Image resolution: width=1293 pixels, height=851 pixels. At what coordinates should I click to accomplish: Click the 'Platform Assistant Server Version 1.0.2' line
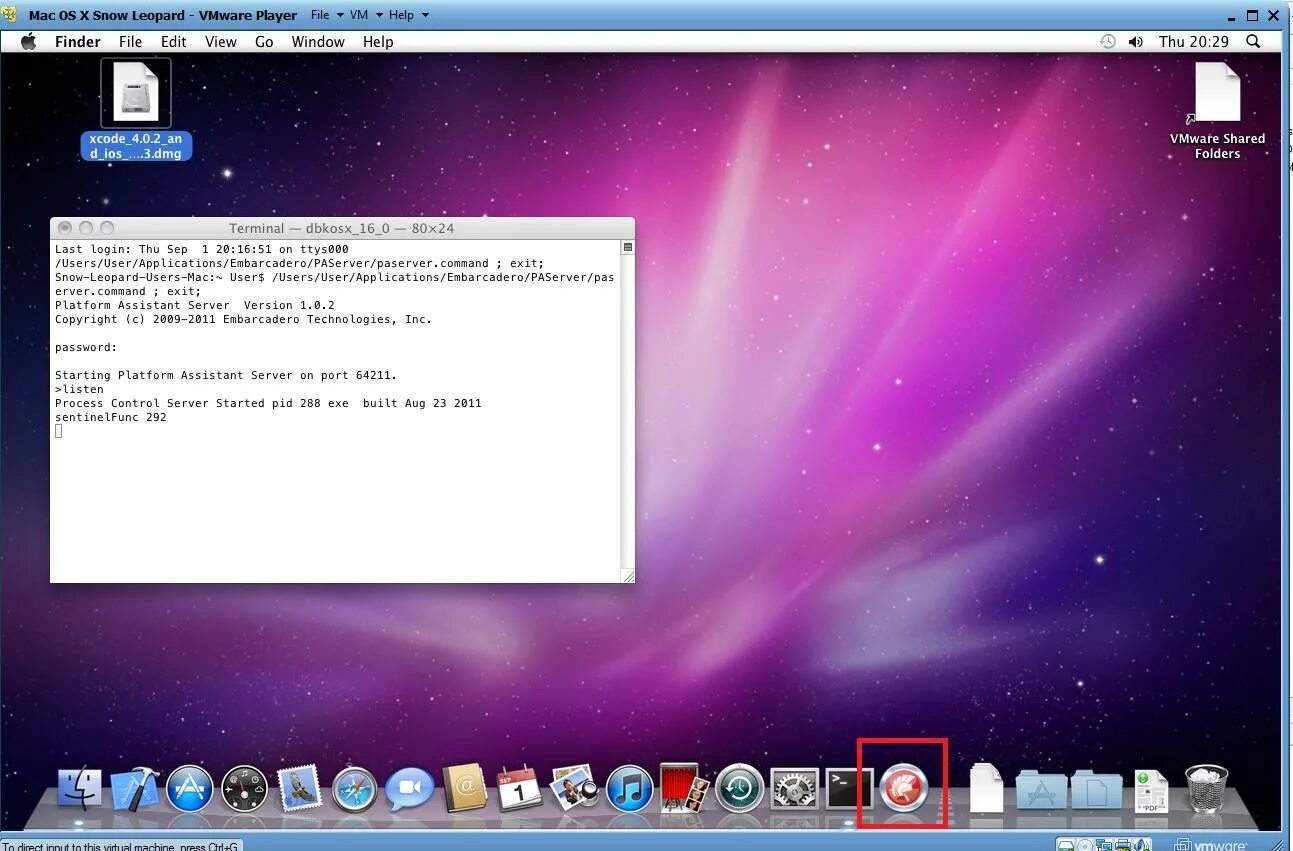tap(194, 305)
